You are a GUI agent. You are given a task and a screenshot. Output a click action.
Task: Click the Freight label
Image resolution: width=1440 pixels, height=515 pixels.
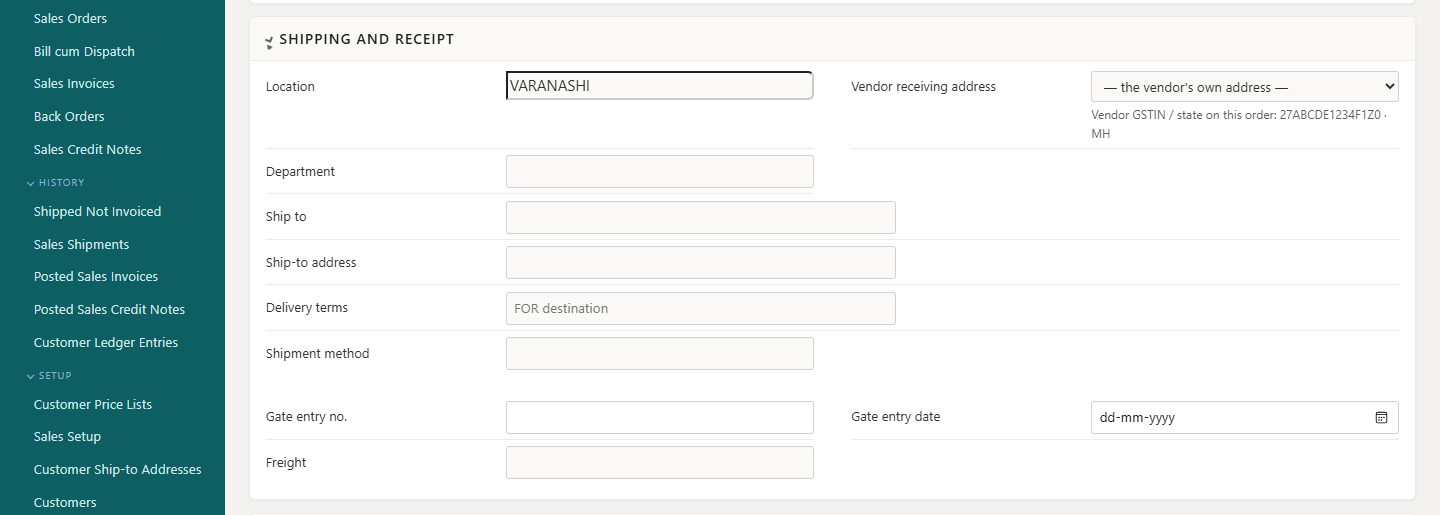pyautogui.click(x=286, y=463)
